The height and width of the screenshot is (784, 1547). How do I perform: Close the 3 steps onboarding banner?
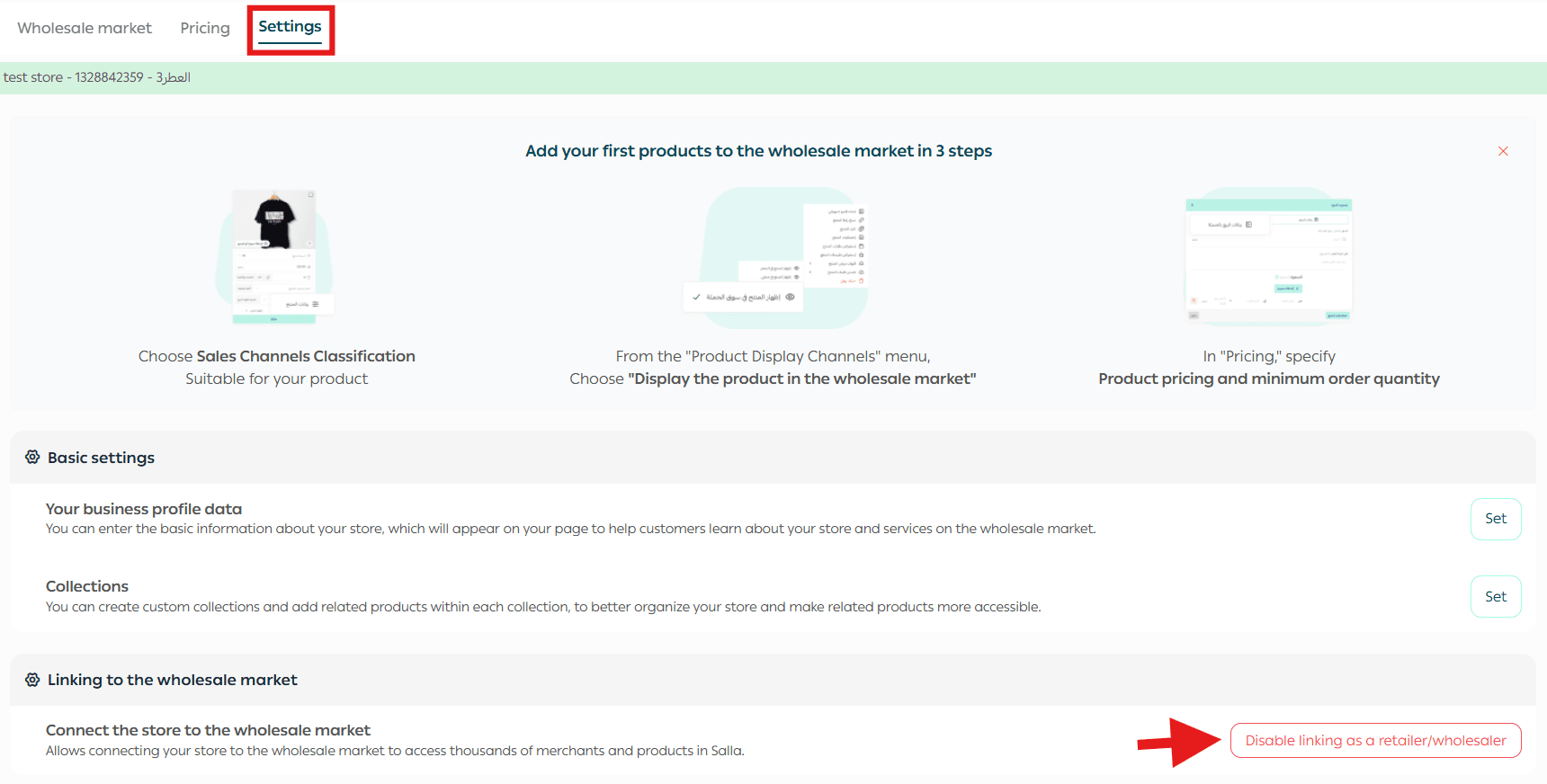[1503, 151]
